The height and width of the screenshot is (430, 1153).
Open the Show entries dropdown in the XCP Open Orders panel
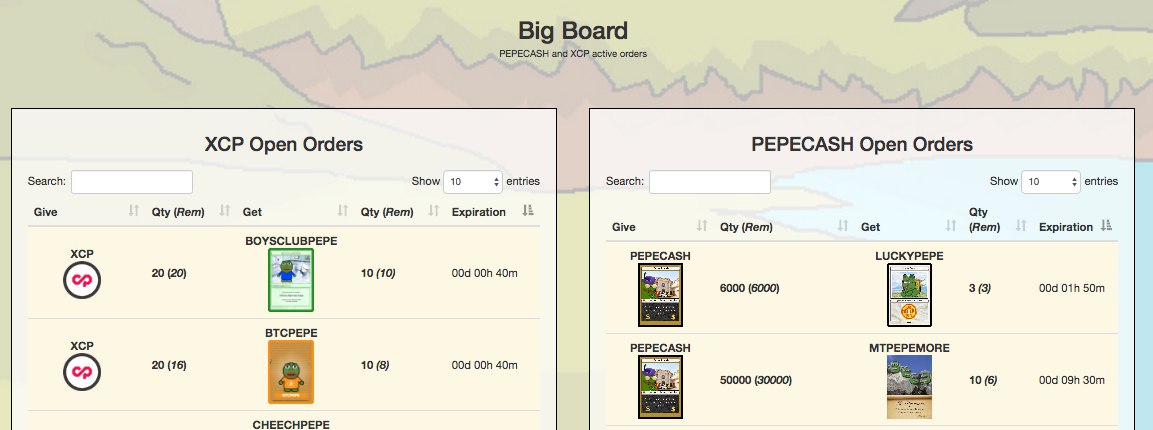(x=473, y=182)
